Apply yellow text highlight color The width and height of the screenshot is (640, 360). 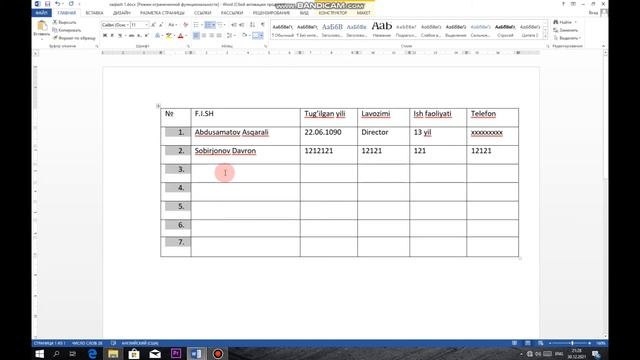coord(169,36)
